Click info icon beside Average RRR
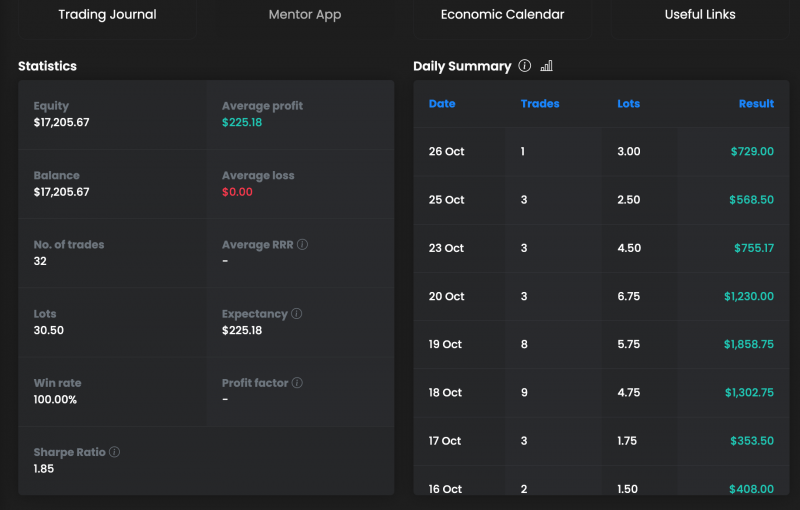Screen dimensions: 800x510 pyautogui.click(x=303, y=244)
